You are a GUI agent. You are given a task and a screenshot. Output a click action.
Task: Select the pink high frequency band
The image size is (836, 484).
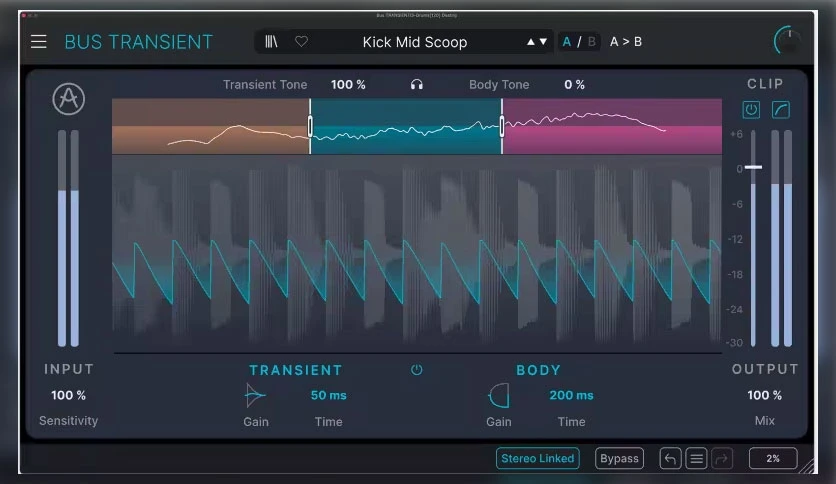612,126
